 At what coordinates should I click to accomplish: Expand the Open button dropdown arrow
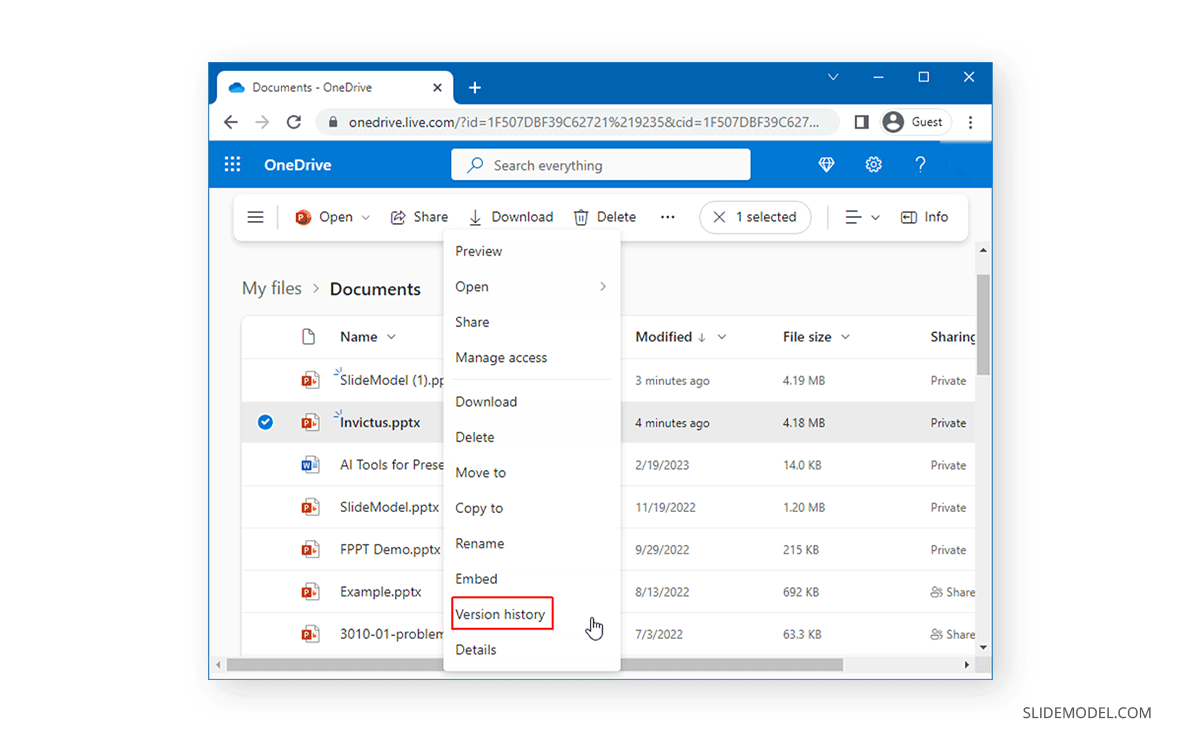[x=366, y=218]
